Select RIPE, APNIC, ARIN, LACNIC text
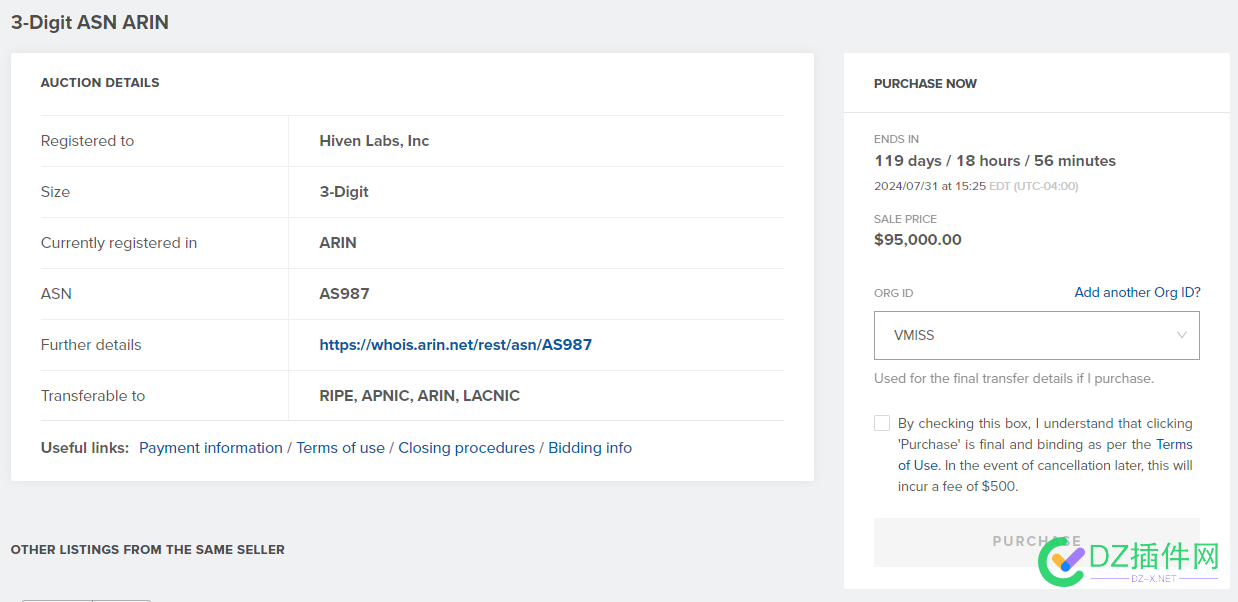Image resolution: width=1238 pixels, height=602 pixels. [x=419, y=395]
